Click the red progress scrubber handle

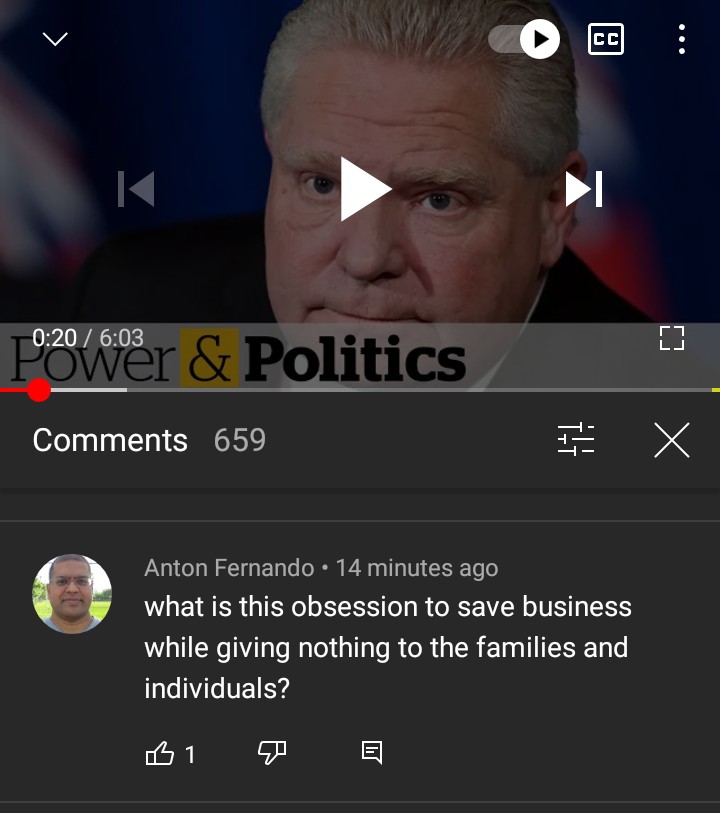[39, 390]
